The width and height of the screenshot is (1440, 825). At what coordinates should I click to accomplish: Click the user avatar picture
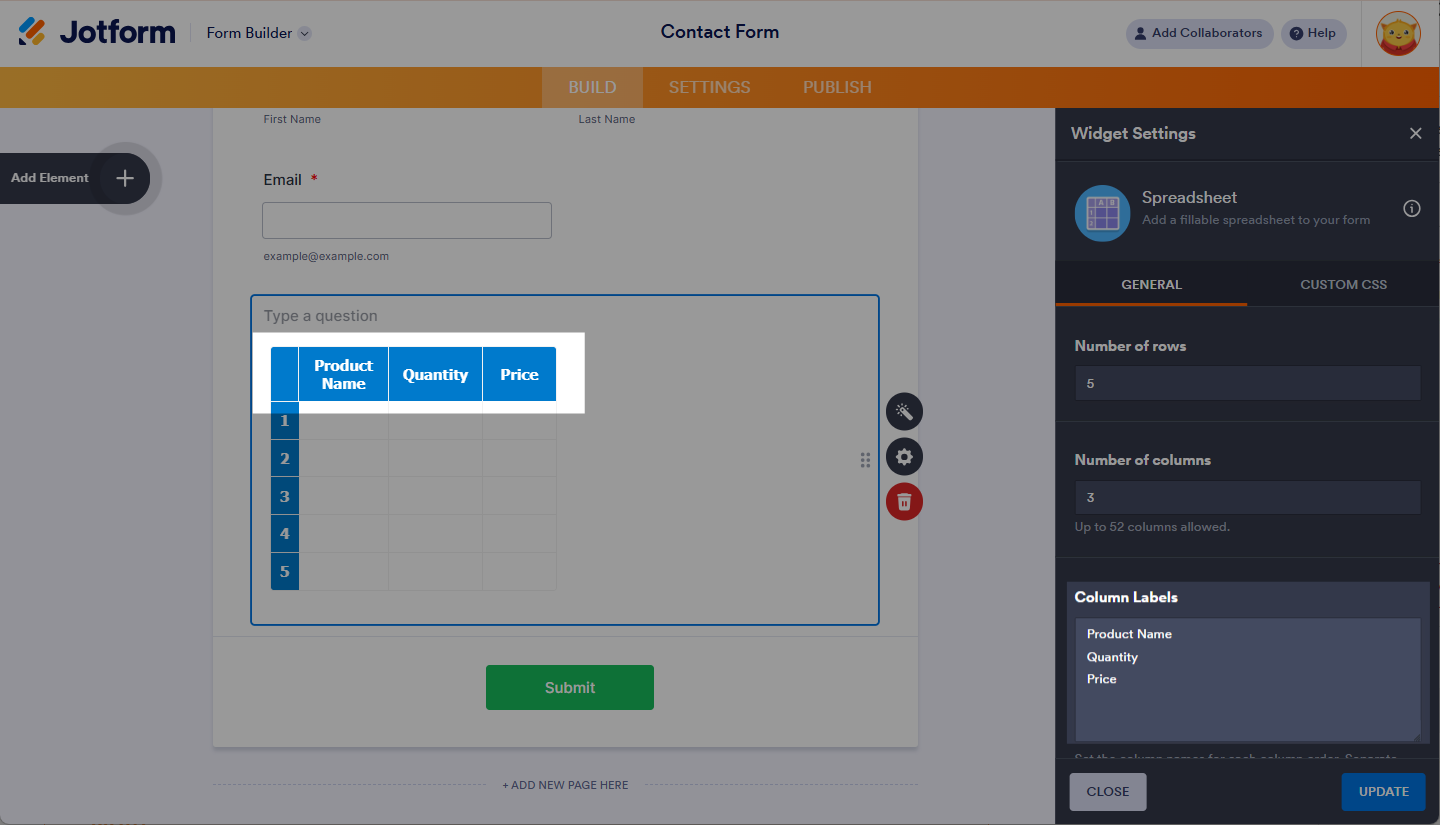(1398, 33)
